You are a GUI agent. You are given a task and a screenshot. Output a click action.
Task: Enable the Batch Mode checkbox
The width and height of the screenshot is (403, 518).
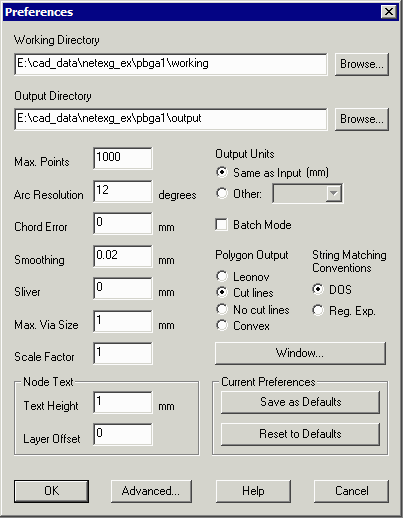pyautogui.click(x=222, y=225)
